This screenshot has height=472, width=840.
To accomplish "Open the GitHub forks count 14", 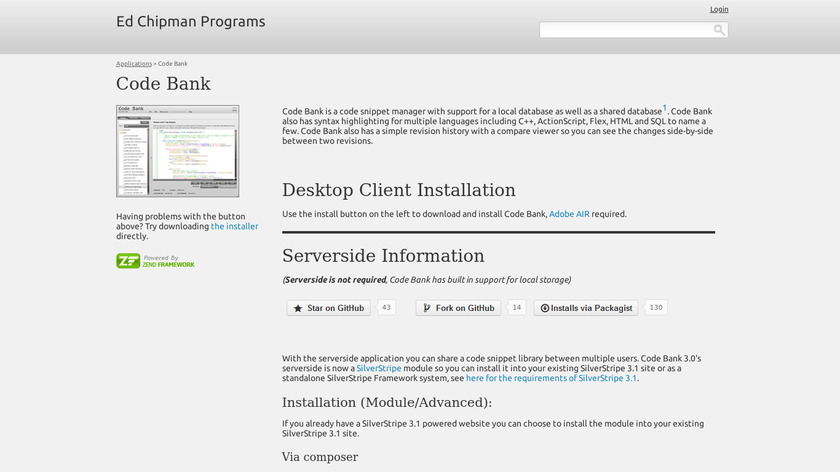I will pos(516,308).
